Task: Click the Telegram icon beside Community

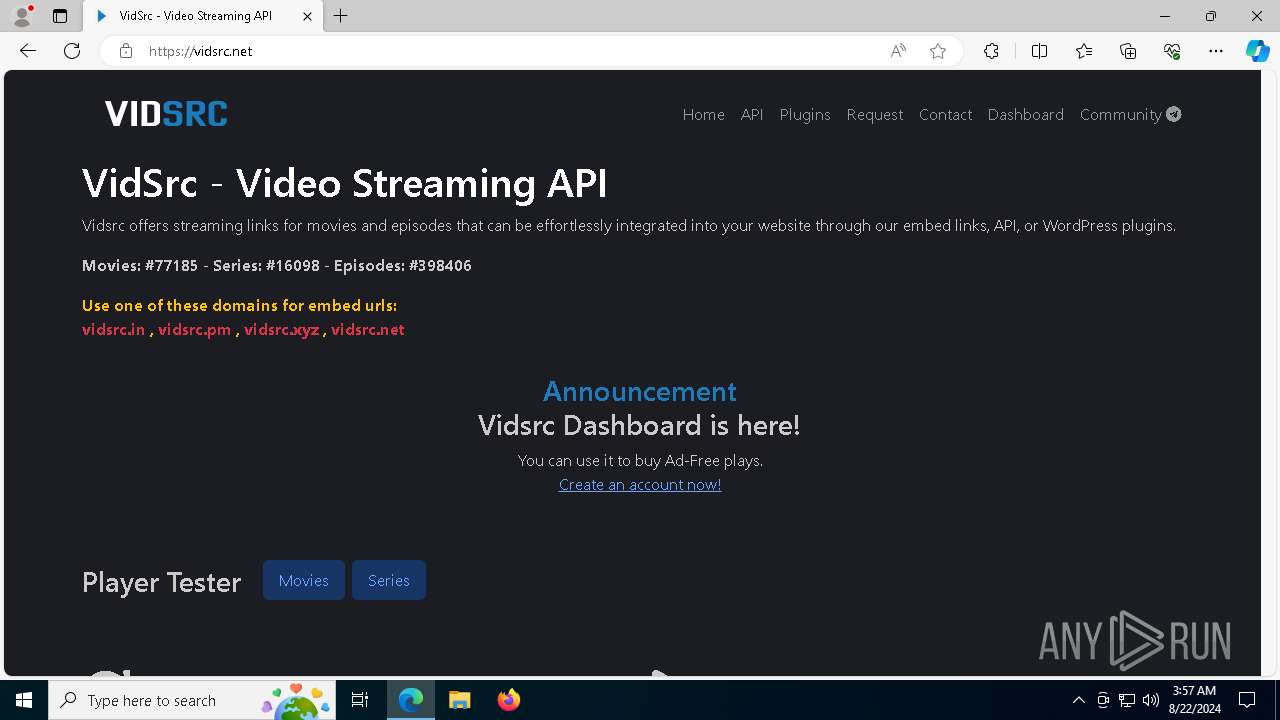Action: [x=1174, y=114]
